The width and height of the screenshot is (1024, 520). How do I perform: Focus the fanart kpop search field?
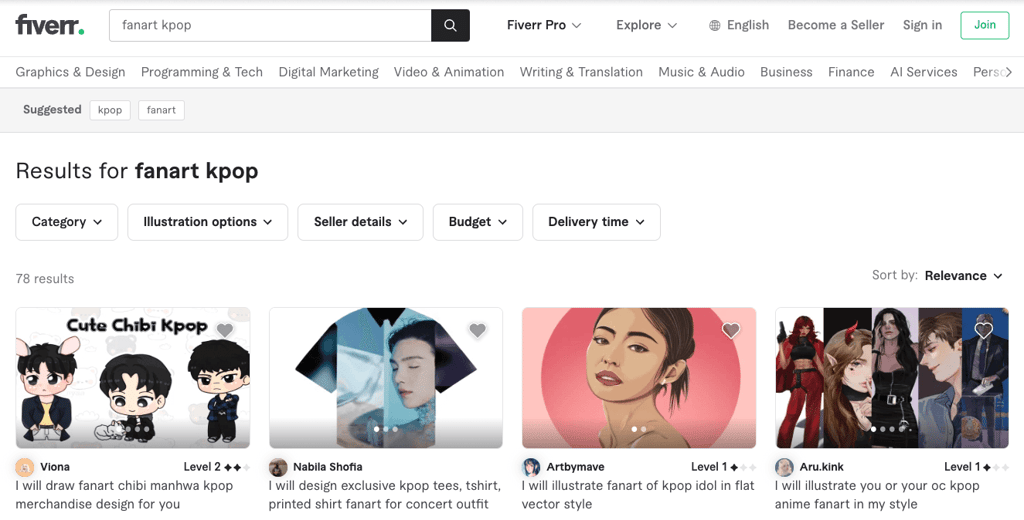coord(270,25)
